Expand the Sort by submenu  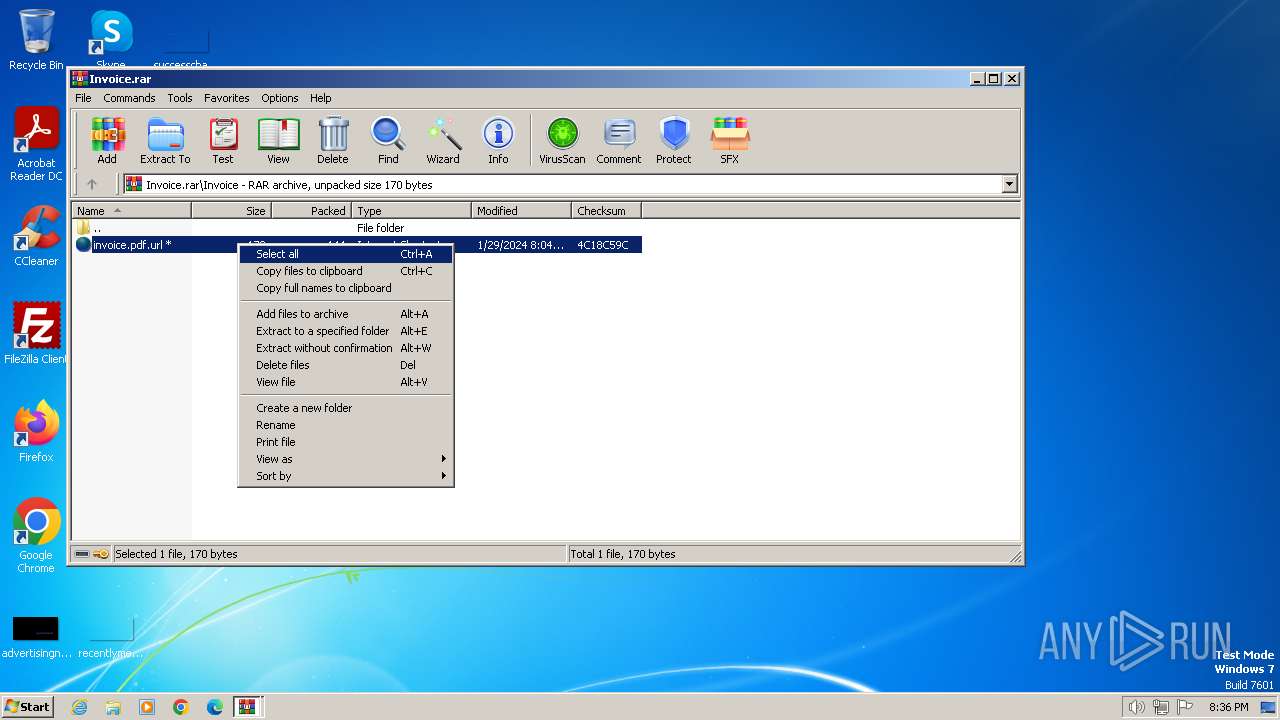(x=346, y=476)
